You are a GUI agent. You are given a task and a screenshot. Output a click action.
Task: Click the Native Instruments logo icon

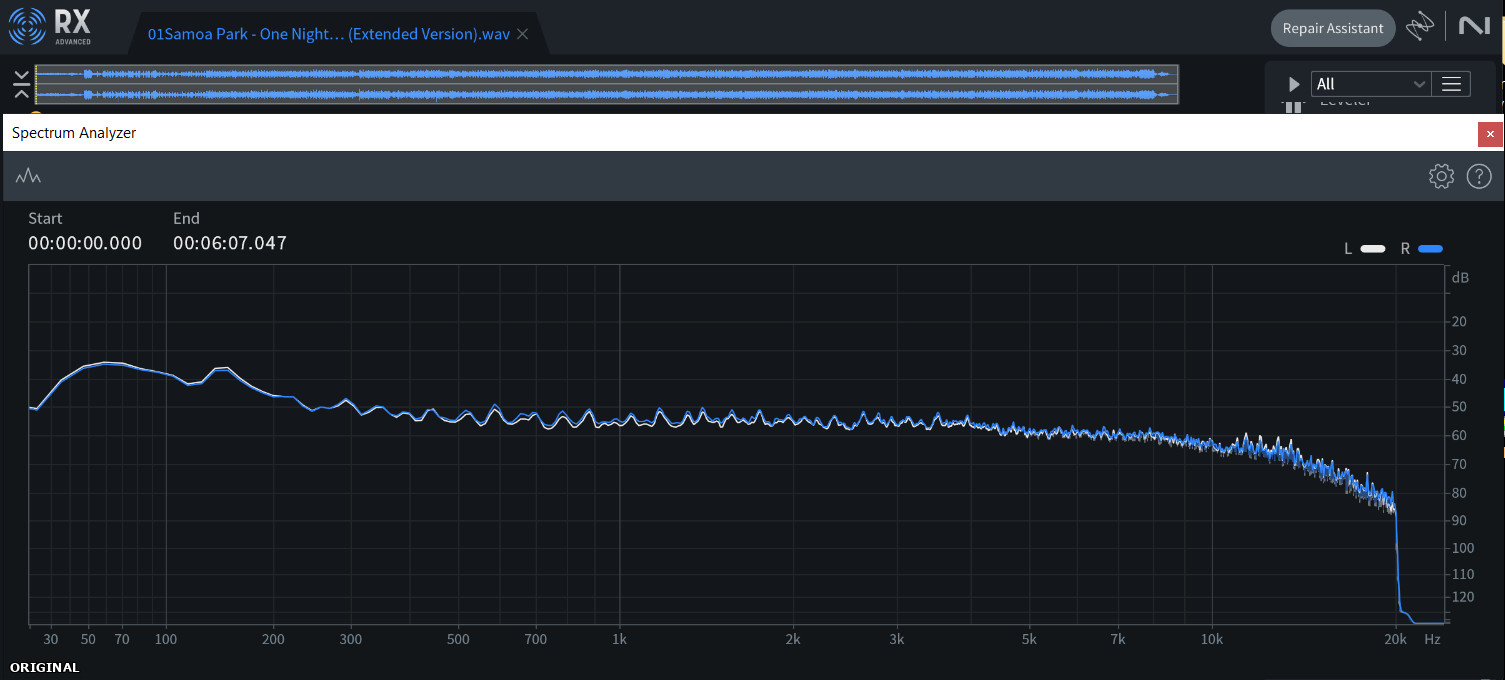pyautogui.click(x=1474, y=27)
